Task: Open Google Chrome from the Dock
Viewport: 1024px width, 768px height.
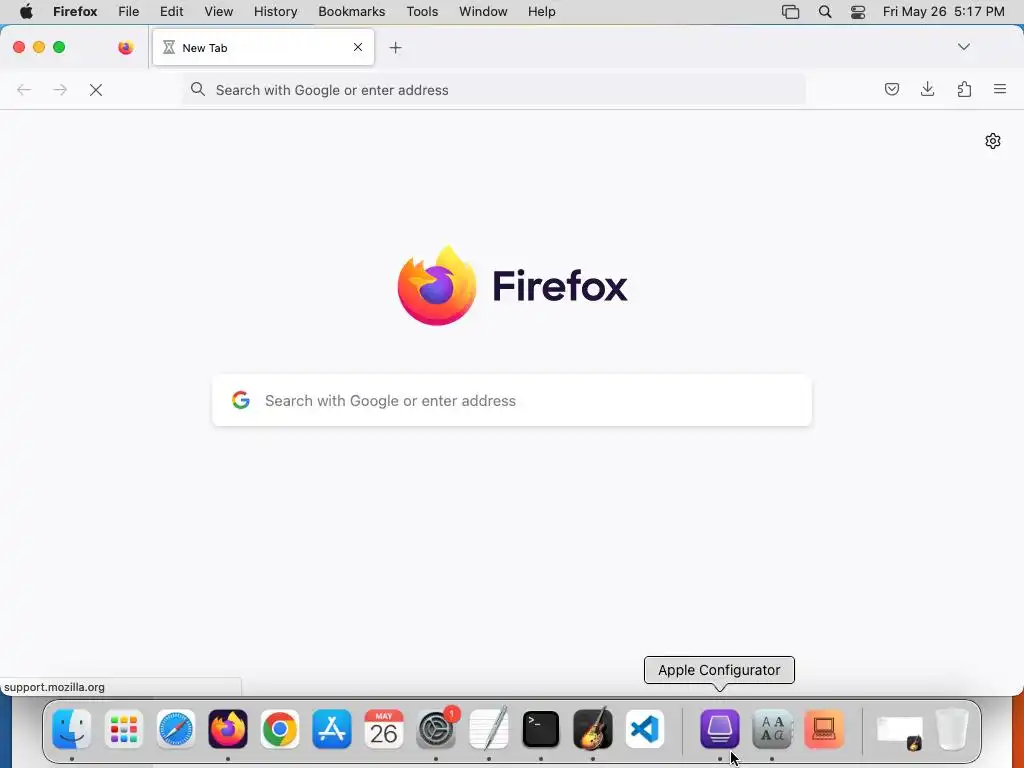Action: [280, 729]
